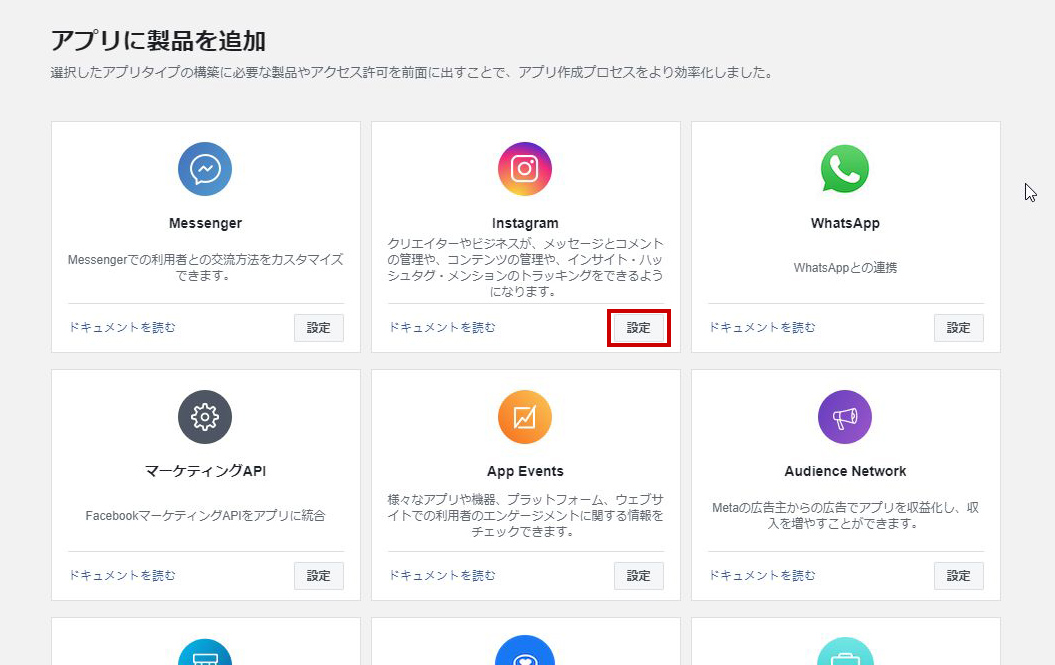Set up App Events using 設定
The height and width of the screenshot is (665, 1055).
point(639,576)
